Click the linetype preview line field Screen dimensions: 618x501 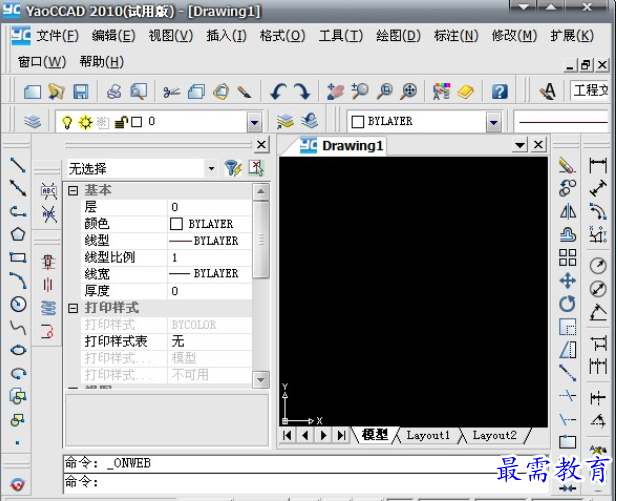point(562,122)
